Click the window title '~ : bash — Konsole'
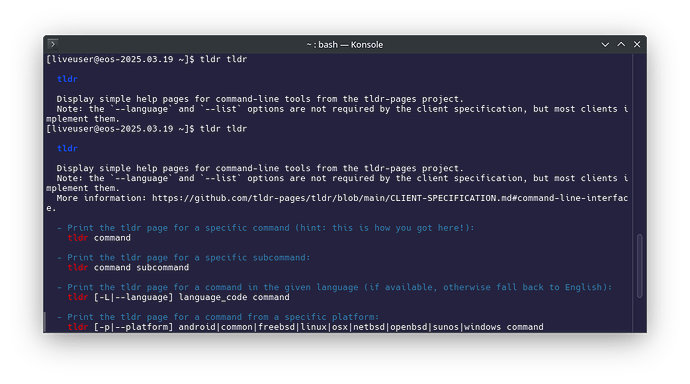 tap(345, 44)
